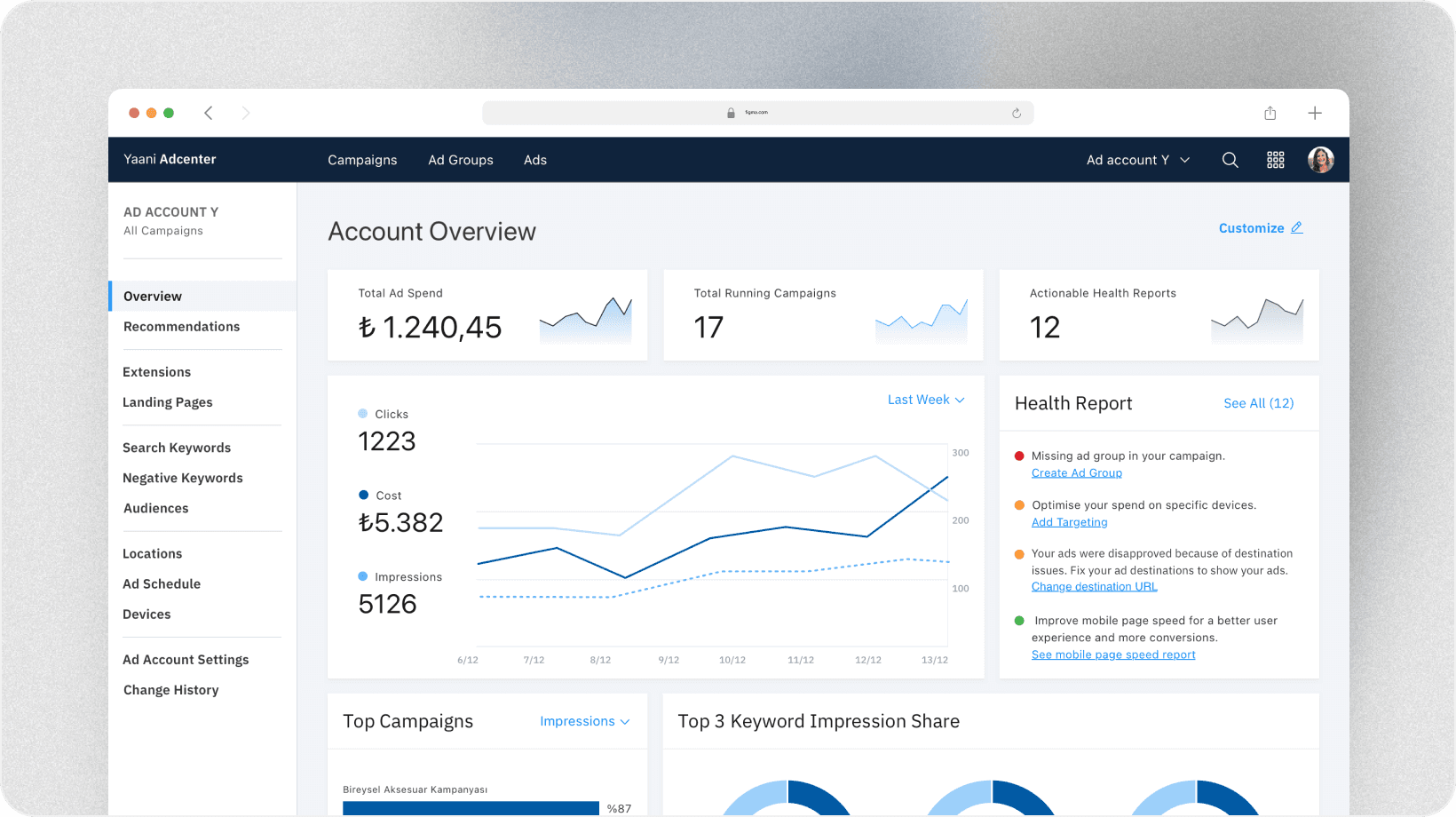Open the apps grid icon
This screenshot has width=1456, height=817.
pos(1276,160)
